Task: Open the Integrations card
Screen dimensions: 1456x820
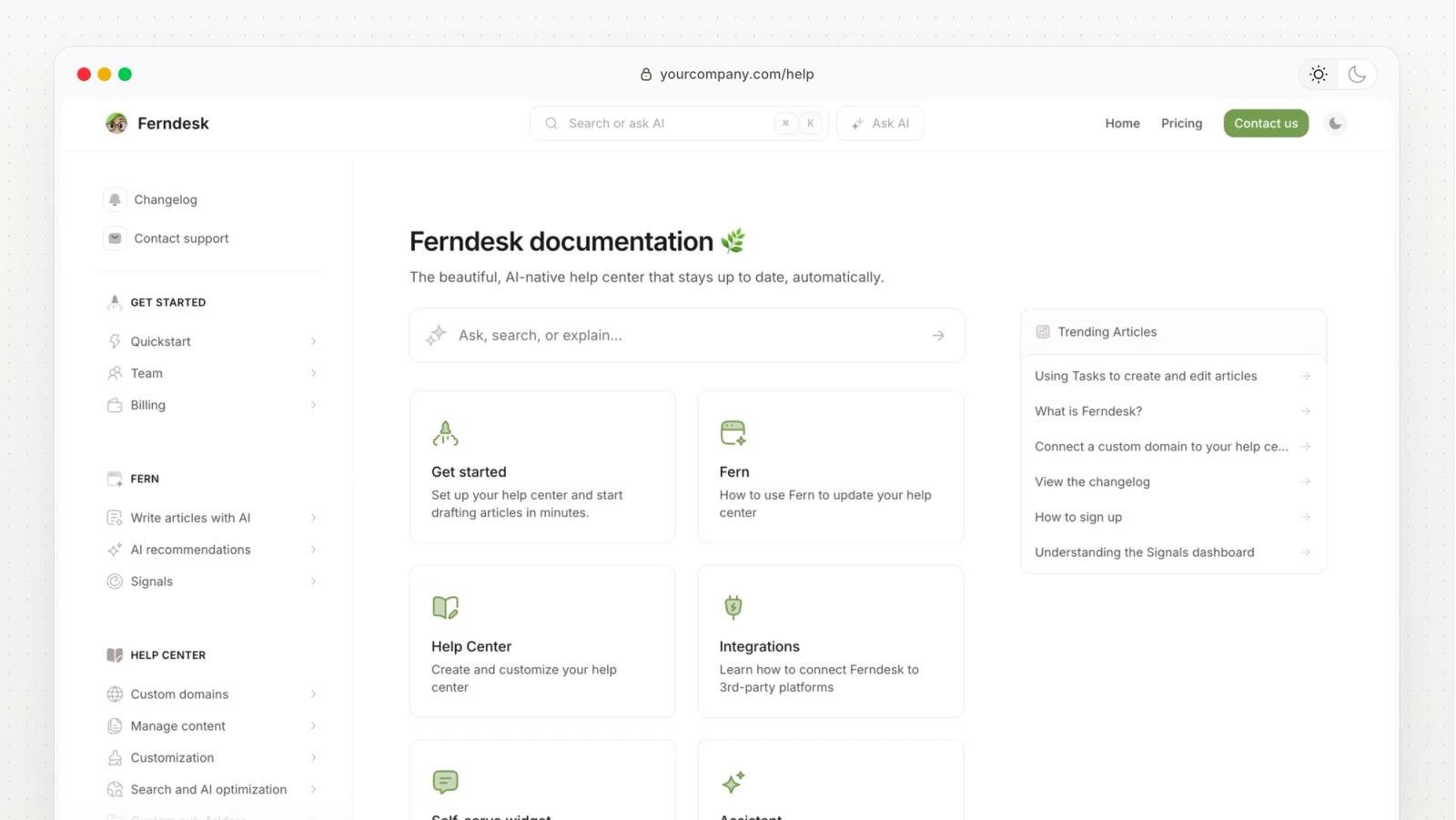Action: pos(831,642)
